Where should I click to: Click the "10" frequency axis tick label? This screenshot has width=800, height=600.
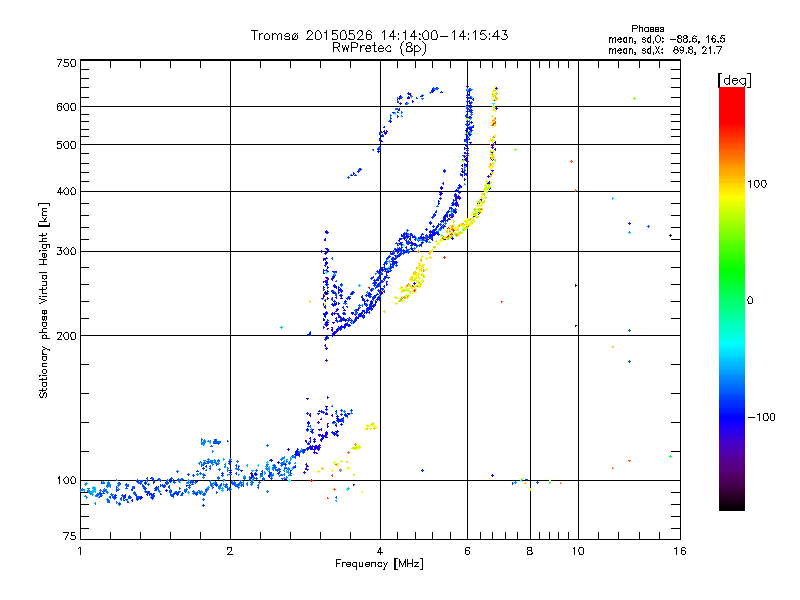pos(578,551)
